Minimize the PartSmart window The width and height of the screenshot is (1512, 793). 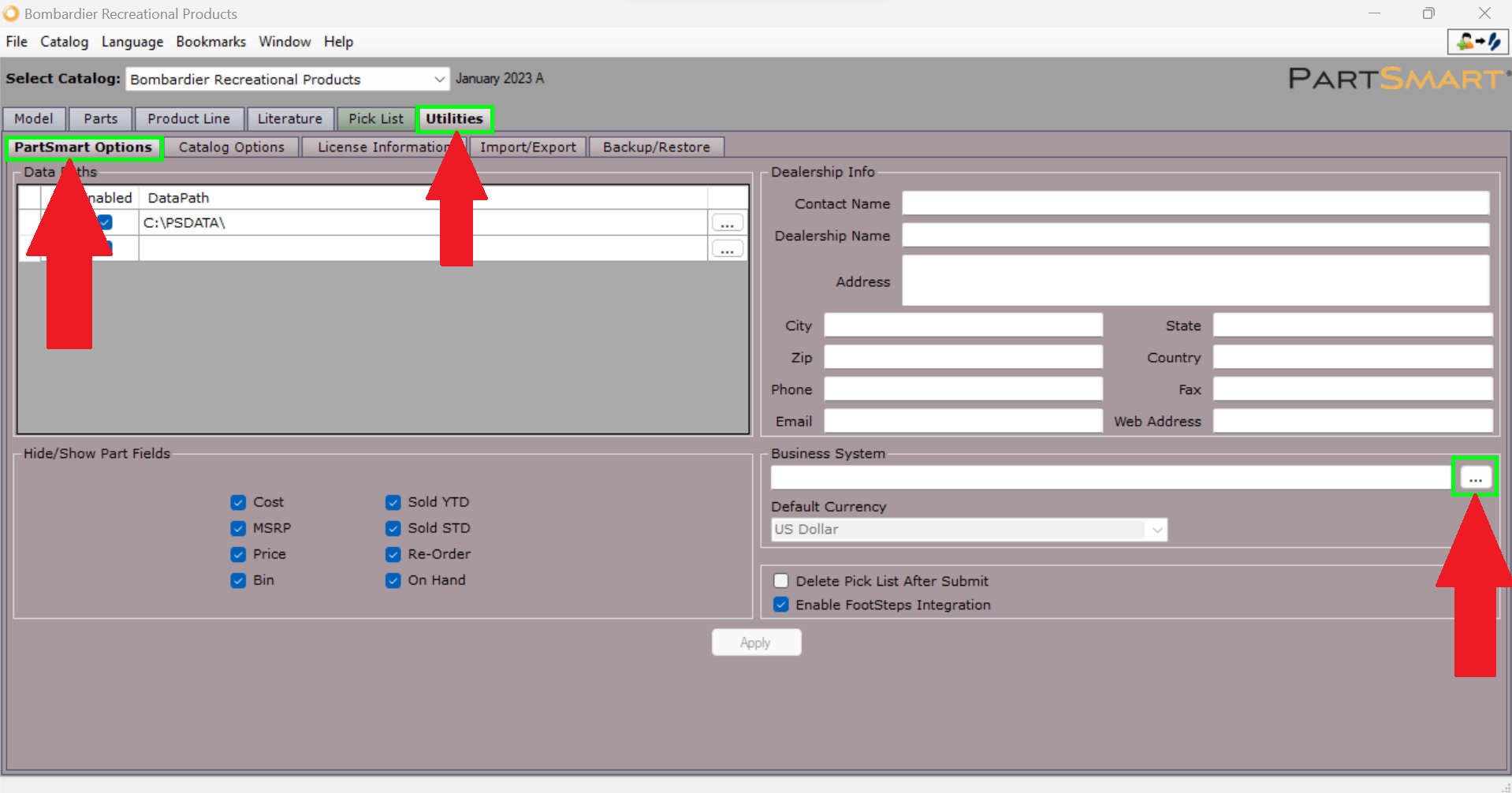click(x=1374, y=13)
